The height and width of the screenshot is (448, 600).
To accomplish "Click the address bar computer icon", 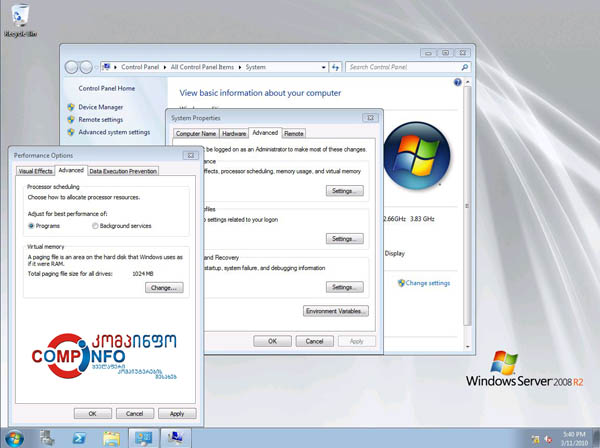I will (x=107, y=67).
